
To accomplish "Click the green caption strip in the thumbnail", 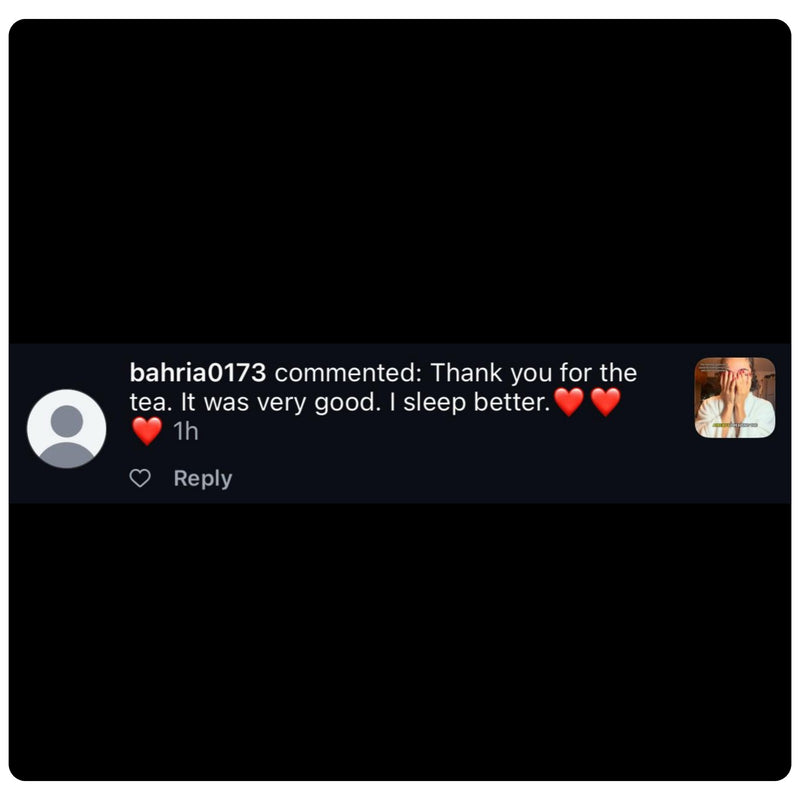I will [x=735, y=424].
